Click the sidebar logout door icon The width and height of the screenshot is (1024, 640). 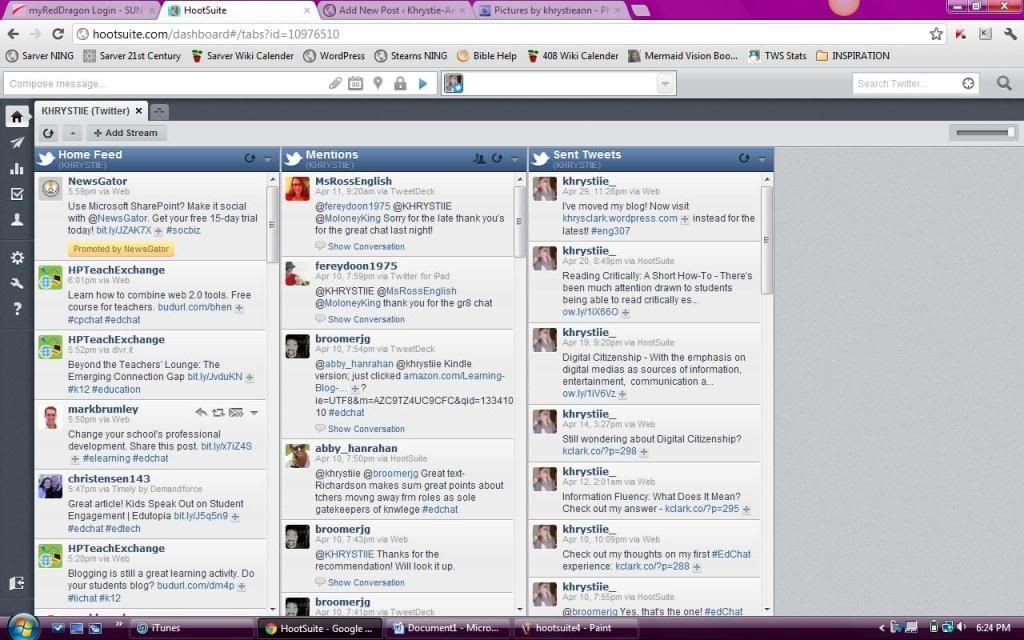coord(17,583)
